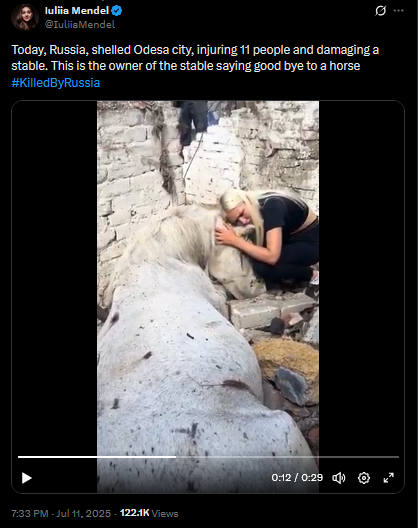Open the three-dot more options menu
418x528 pixels.
coord(398,11)
